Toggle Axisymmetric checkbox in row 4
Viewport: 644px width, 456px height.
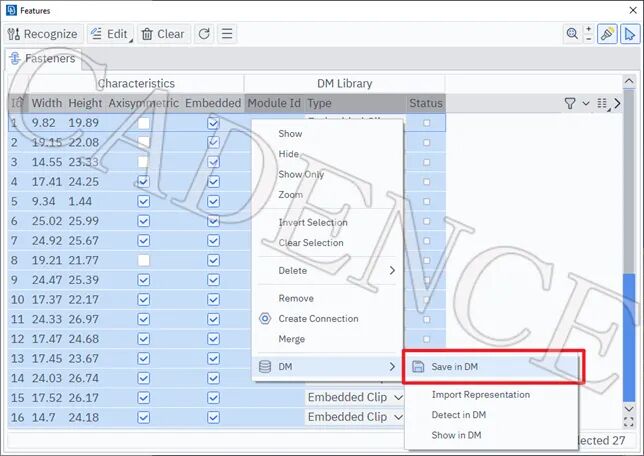143,182
